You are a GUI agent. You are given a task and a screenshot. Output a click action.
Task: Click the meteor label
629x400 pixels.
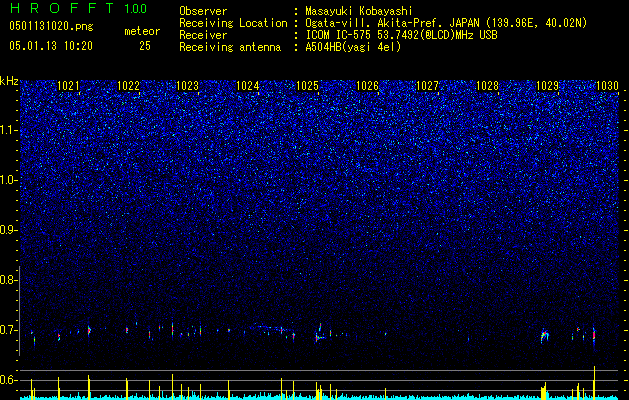(x=142, y=31)
